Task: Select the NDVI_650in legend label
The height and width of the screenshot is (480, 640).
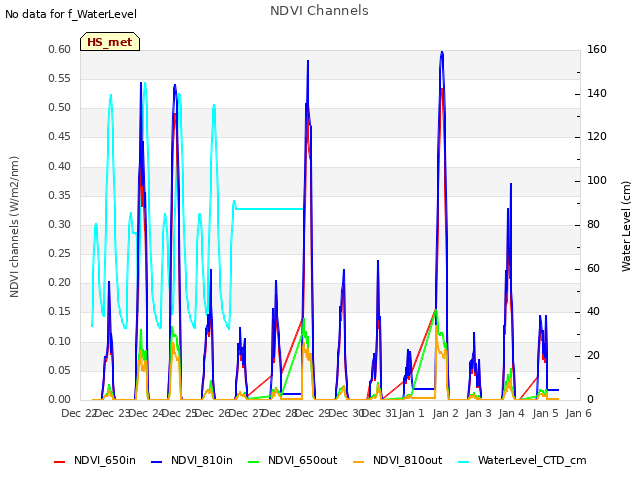Action: coord(105,460)
